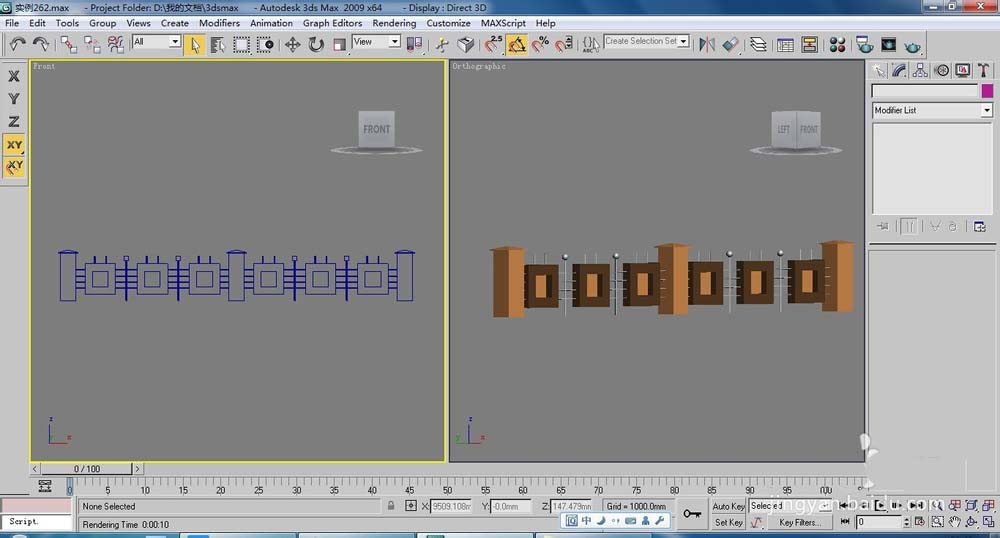Click the Undo arrow icon
Screen dimensions: 1000x538
click(x=17, y=44)
